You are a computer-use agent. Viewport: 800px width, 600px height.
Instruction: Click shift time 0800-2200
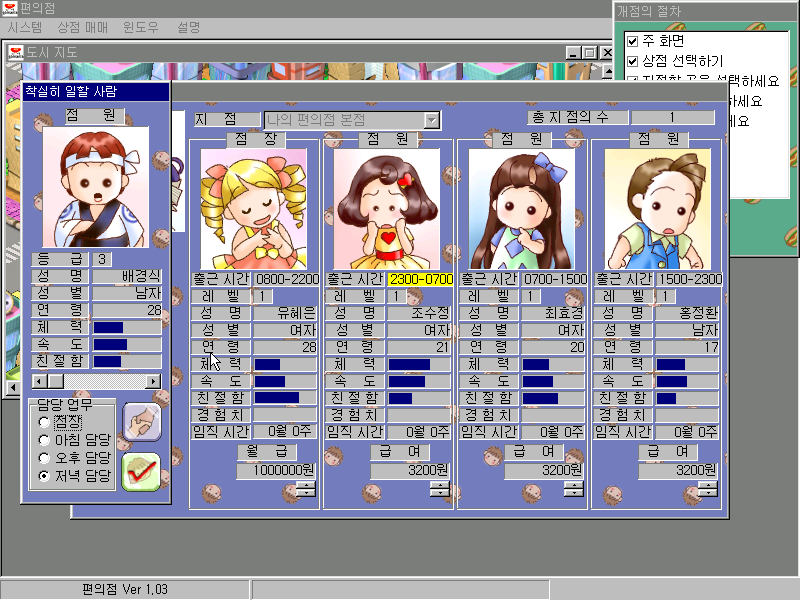[287, 279]
